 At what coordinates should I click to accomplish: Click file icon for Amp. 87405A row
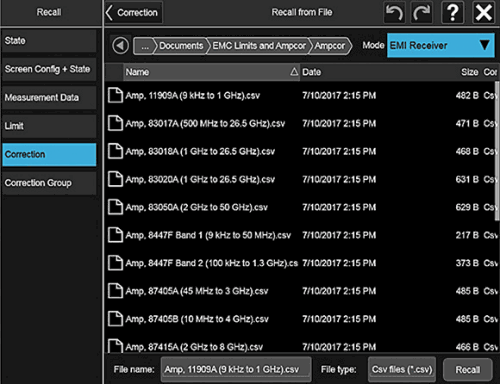(x=115, y=291)
